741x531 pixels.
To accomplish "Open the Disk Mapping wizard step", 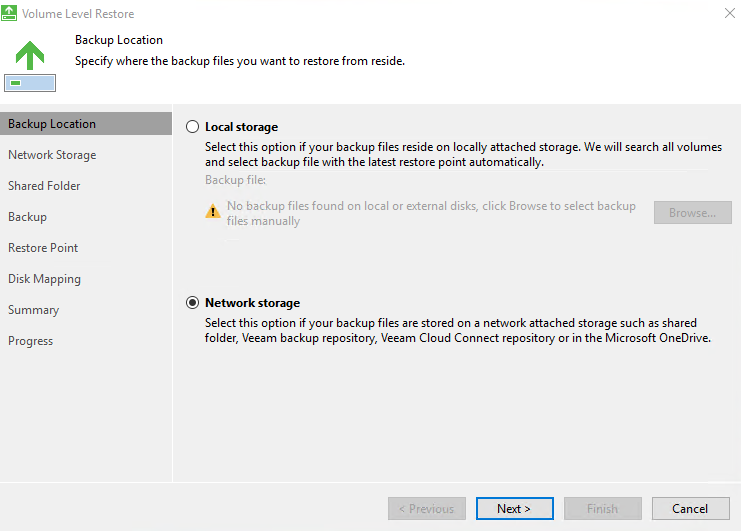I will click(x=44, y=279).
